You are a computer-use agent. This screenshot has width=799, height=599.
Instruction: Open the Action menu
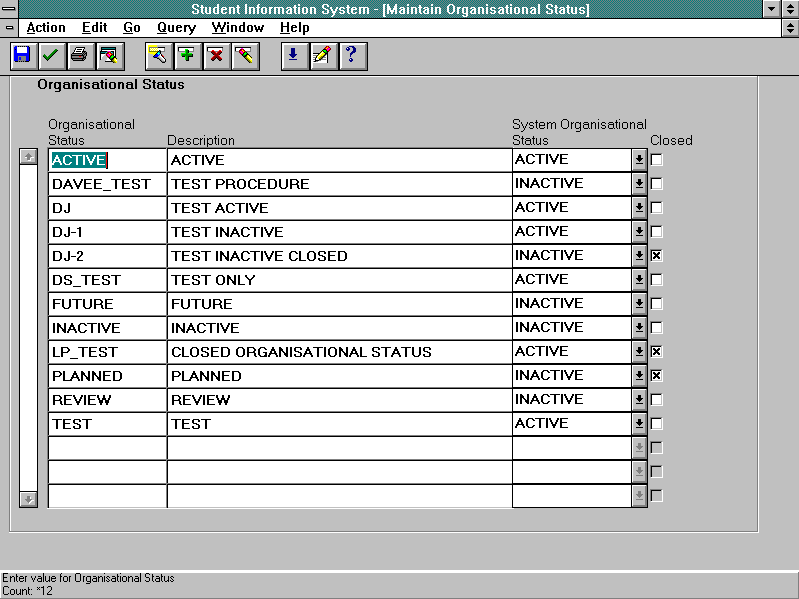click(x=46, y=28)
